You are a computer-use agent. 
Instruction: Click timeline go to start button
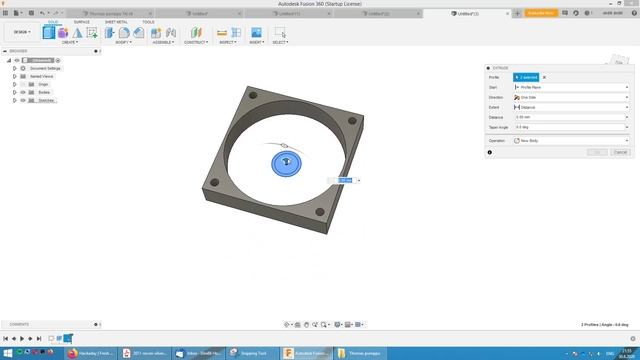5,338
